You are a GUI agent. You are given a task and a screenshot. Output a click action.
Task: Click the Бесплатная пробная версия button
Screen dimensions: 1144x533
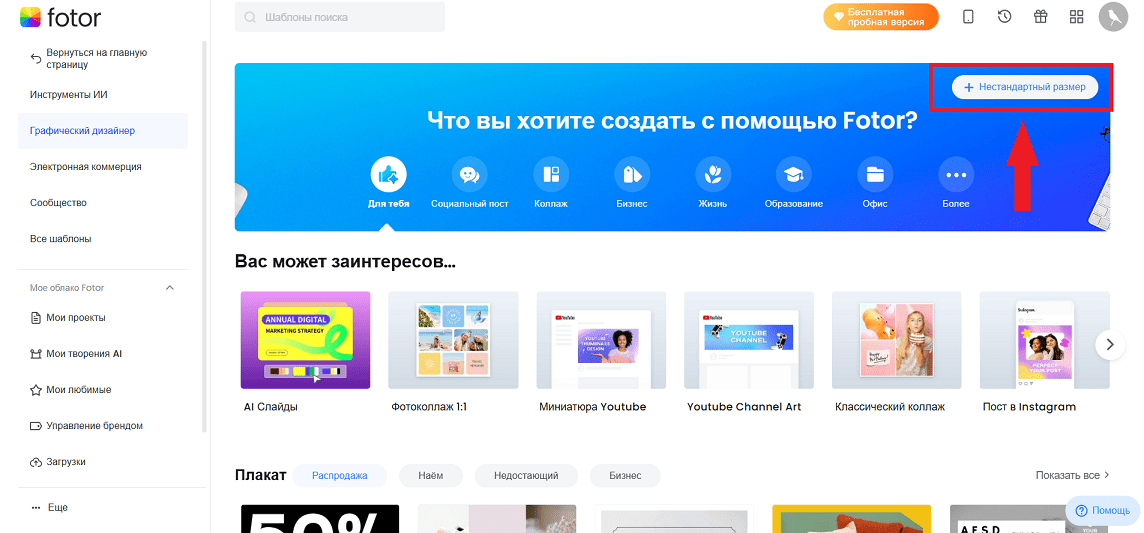(881, 17)
